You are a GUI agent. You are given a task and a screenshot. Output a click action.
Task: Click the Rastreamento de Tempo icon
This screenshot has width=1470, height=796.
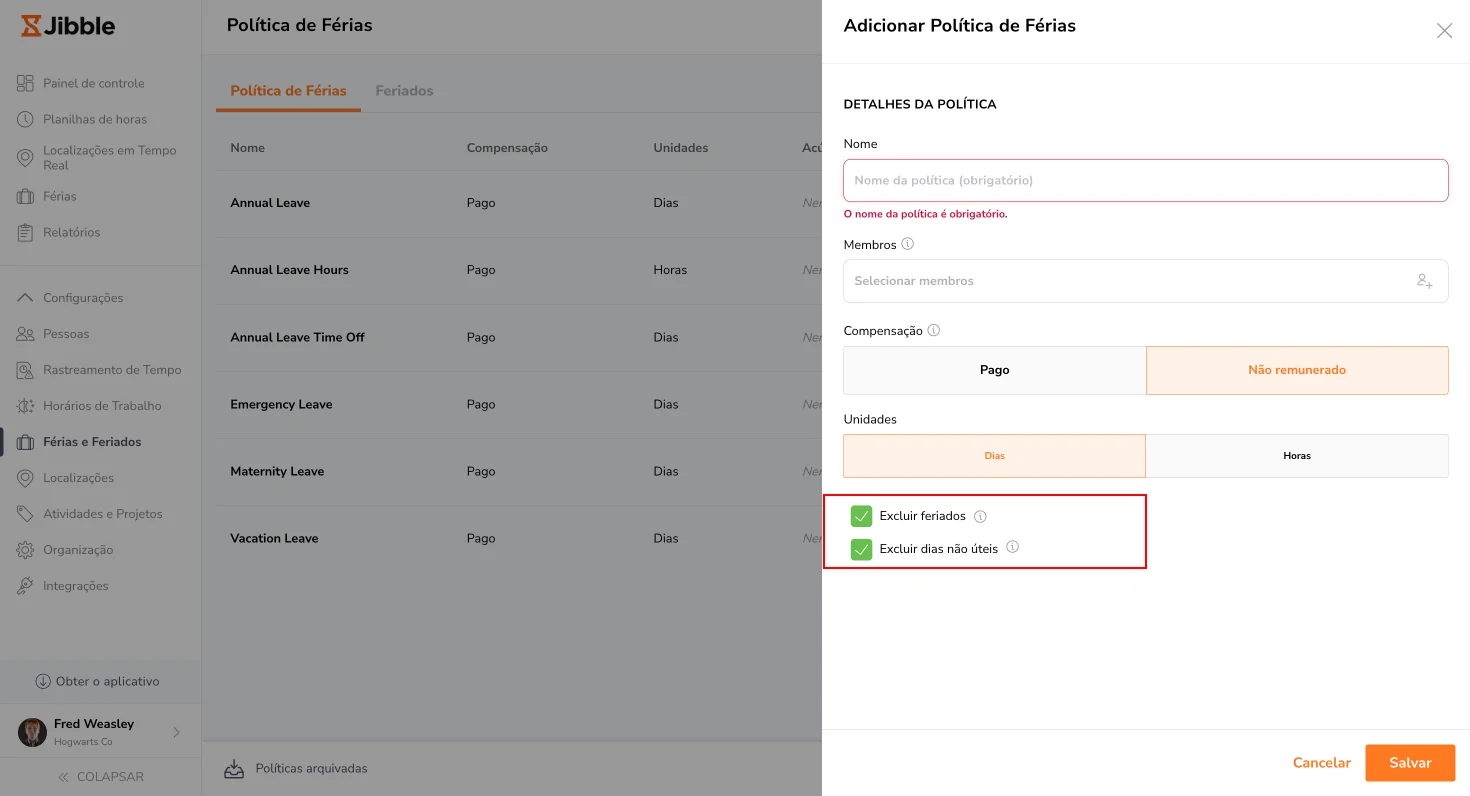click(25, 370)
